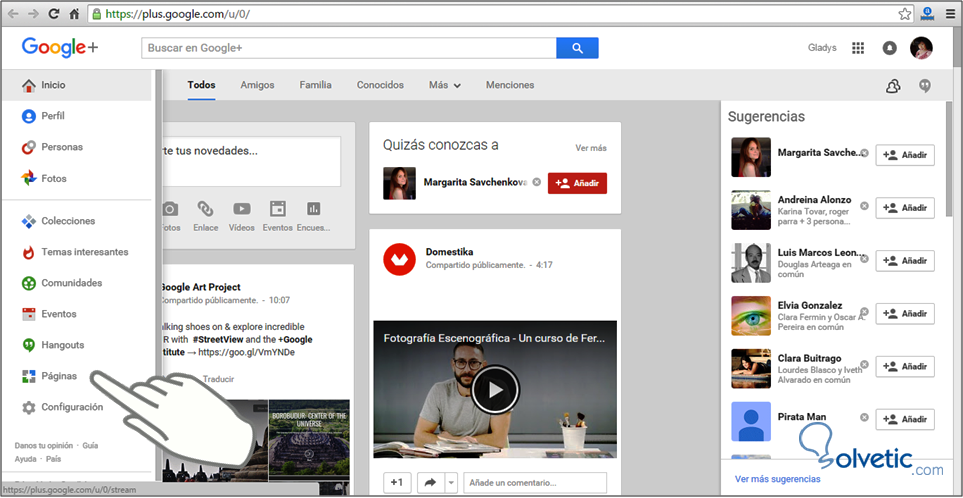Image resolution: width=963 pixels, height=498 pixels.
Task: Play the Fotografía Escenográfica video
Action: click(496, 390)
